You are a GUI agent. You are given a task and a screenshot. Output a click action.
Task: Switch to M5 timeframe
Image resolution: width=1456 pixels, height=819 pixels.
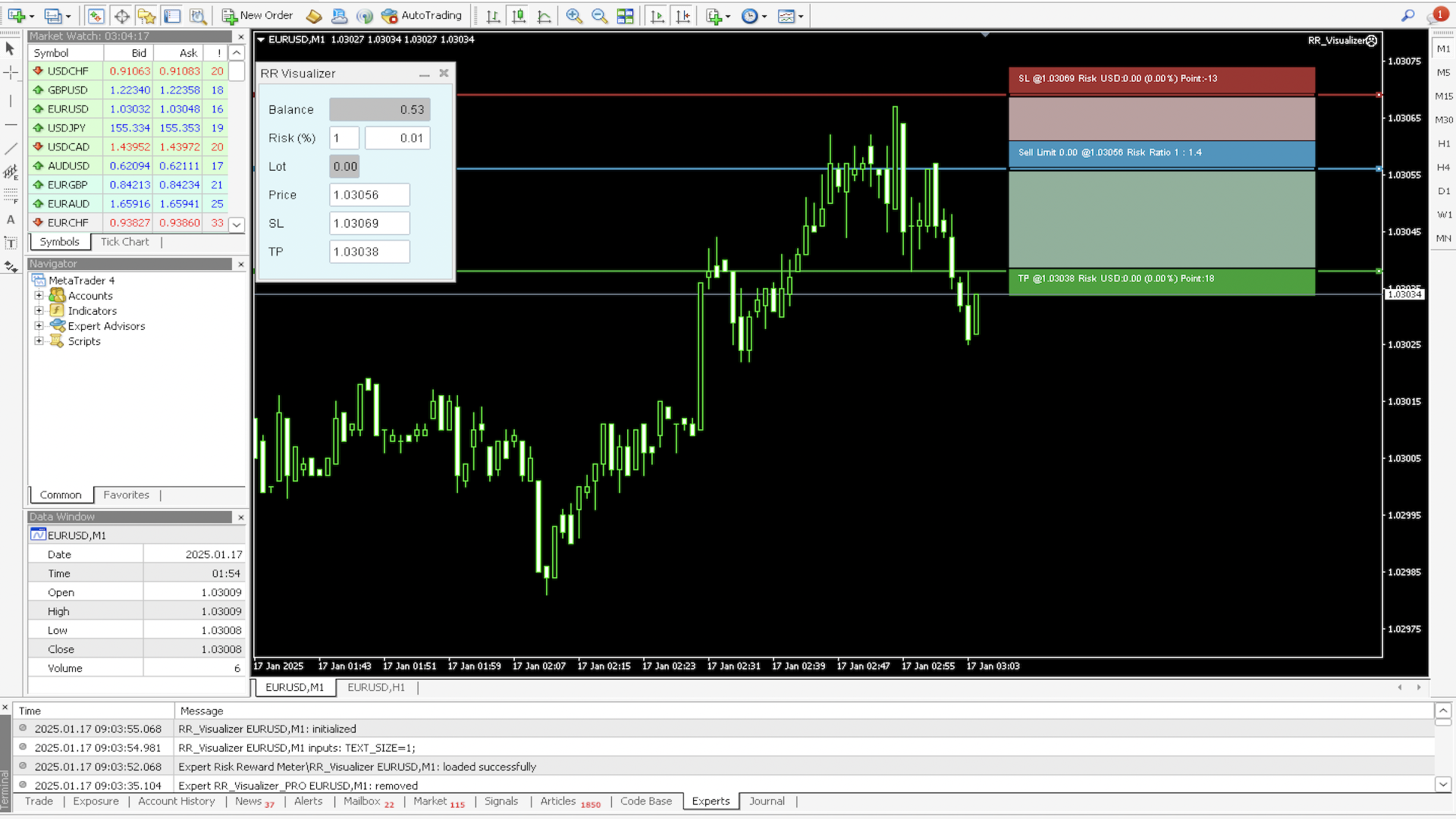pos(1443,73)
